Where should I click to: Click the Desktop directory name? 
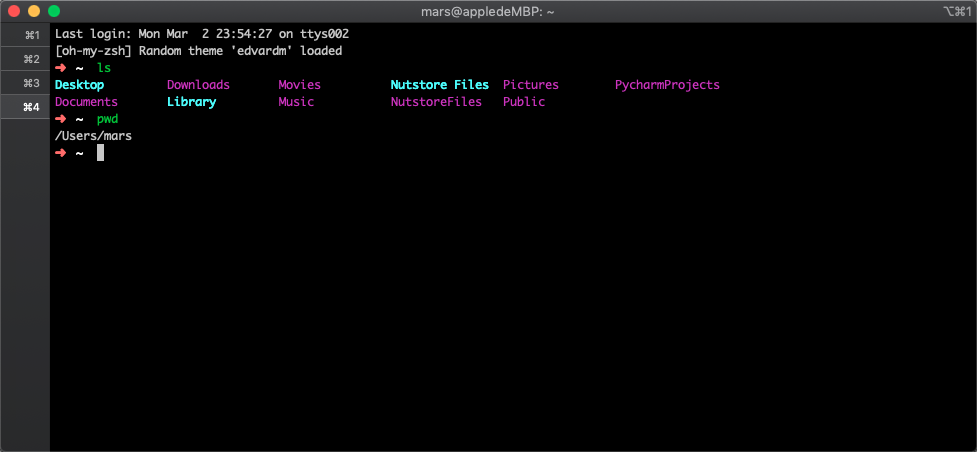coord(79,85)
